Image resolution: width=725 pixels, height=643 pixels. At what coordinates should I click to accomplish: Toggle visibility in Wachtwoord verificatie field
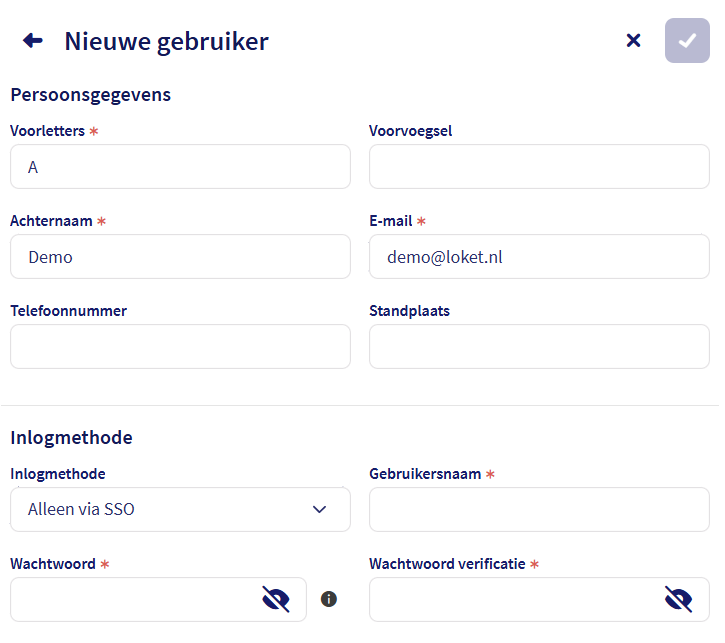point(679,599)
